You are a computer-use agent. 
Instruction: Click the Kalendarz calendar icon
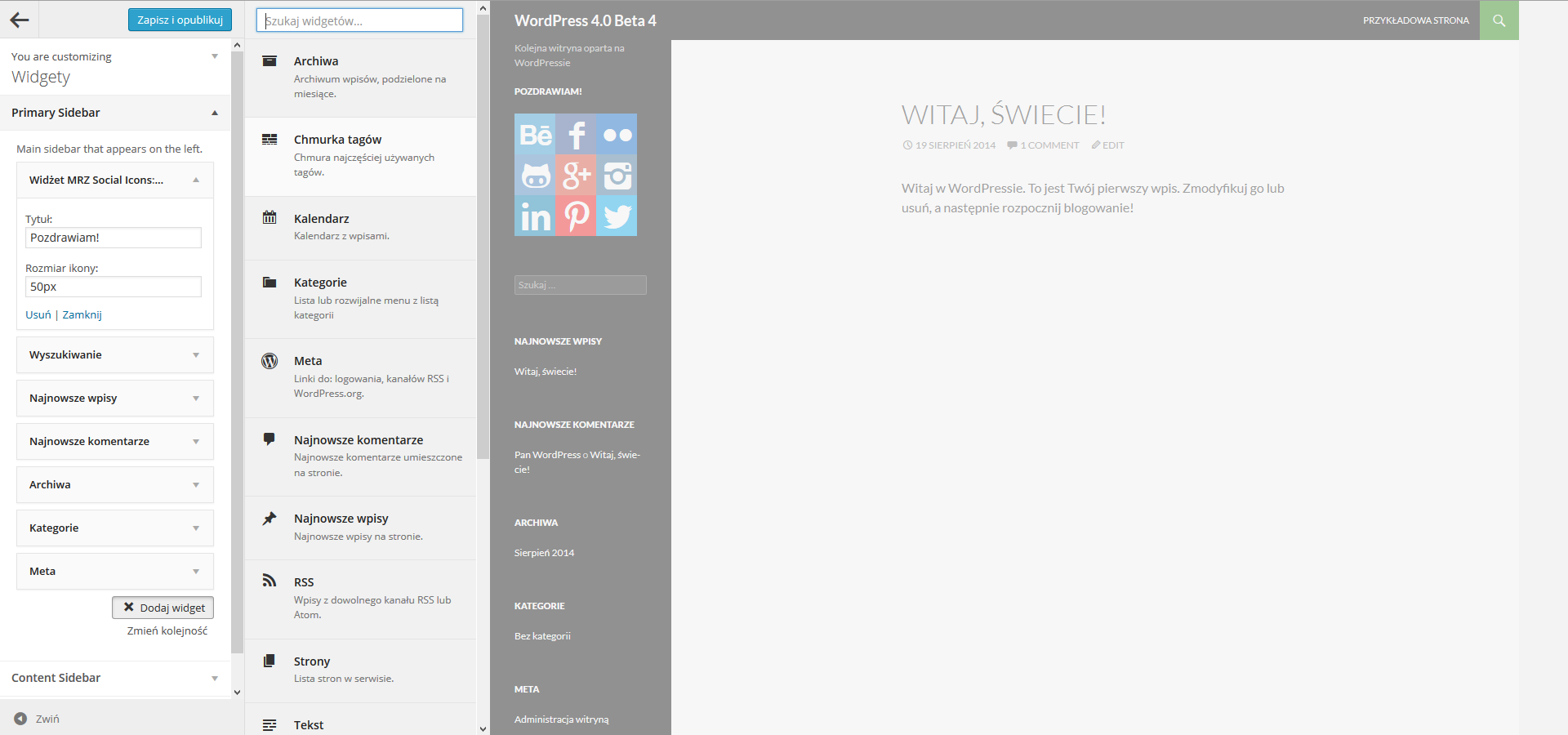269,217
